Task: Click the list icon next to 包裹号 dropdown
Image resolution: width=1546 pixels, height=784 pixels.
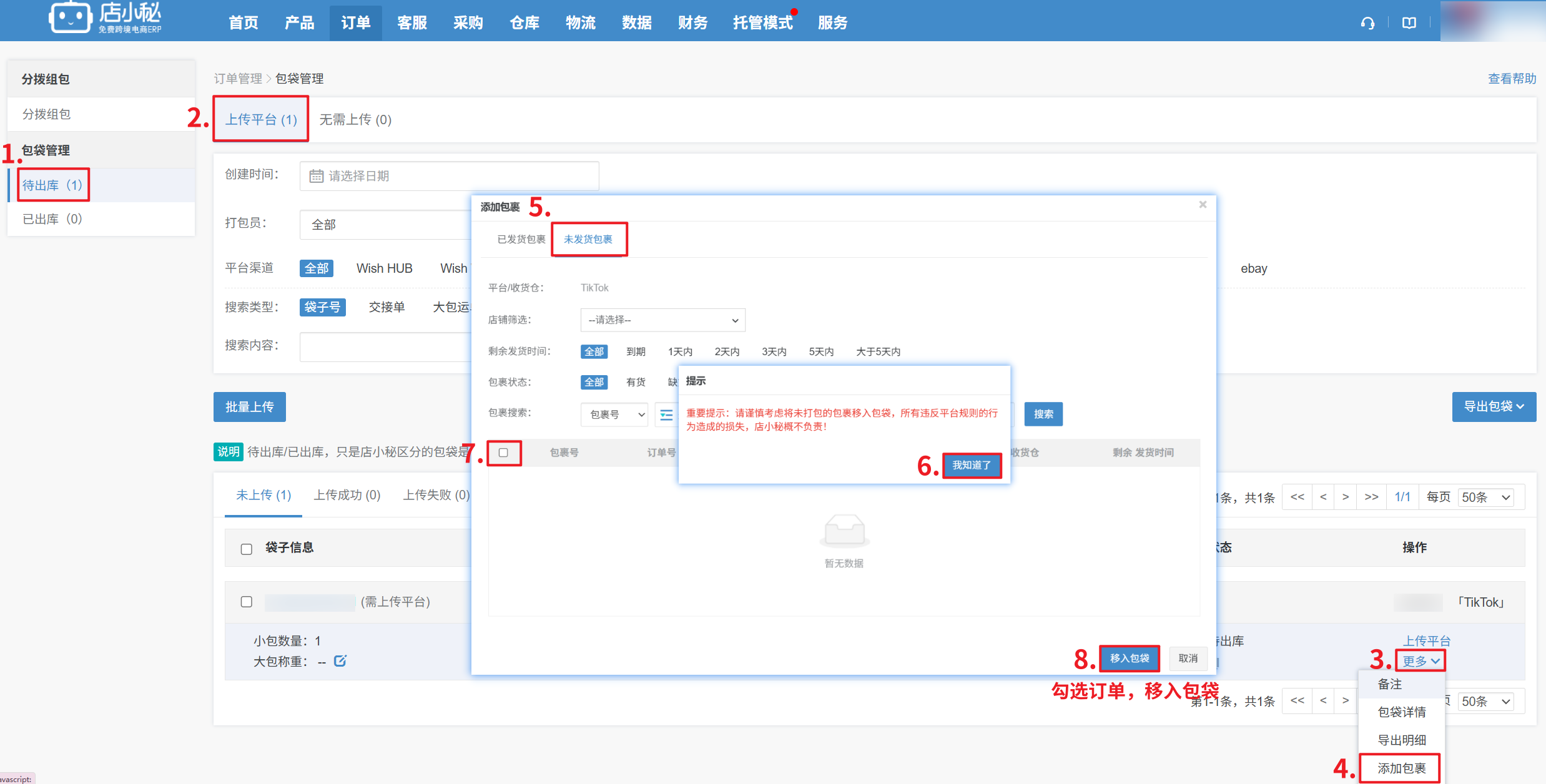Action: [666, 414]
